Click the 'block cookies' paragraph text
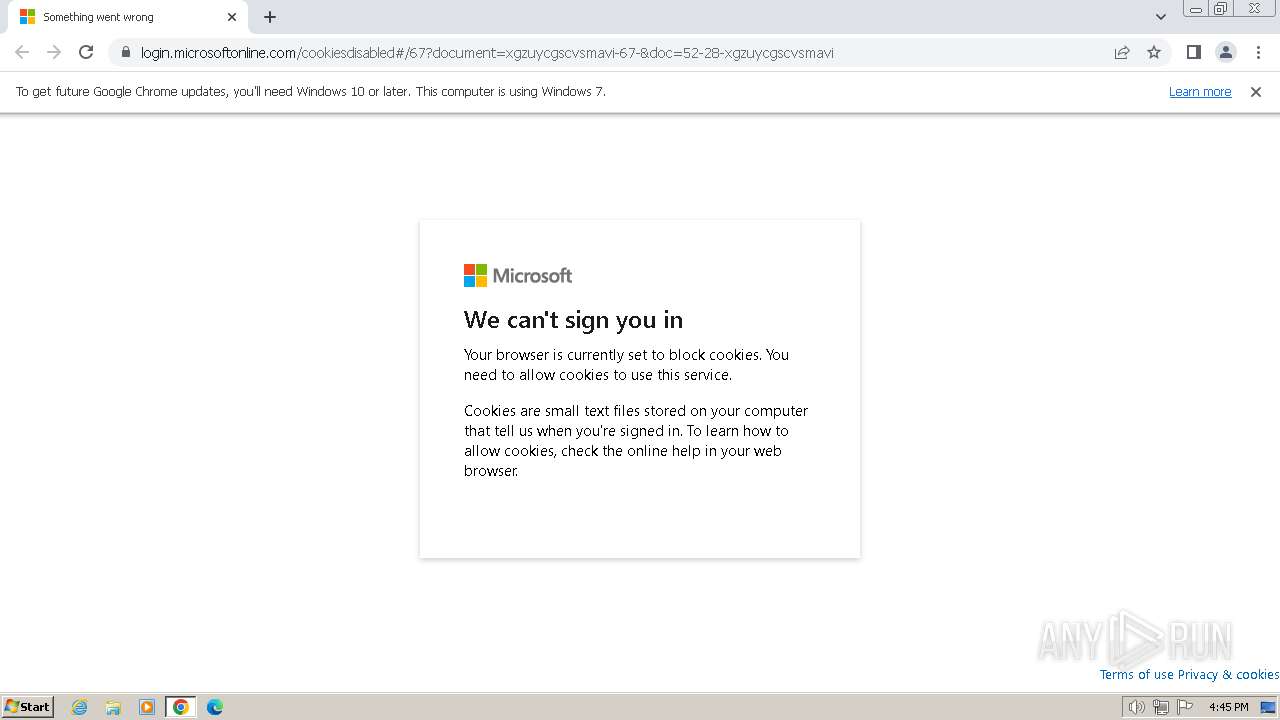 pyautogui.click(x=626, y=365)
